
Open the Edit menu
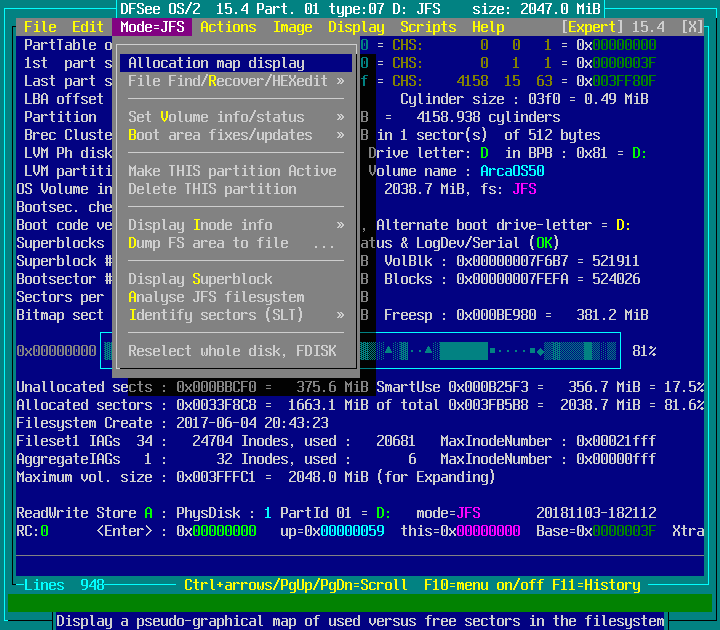[88, 27]
